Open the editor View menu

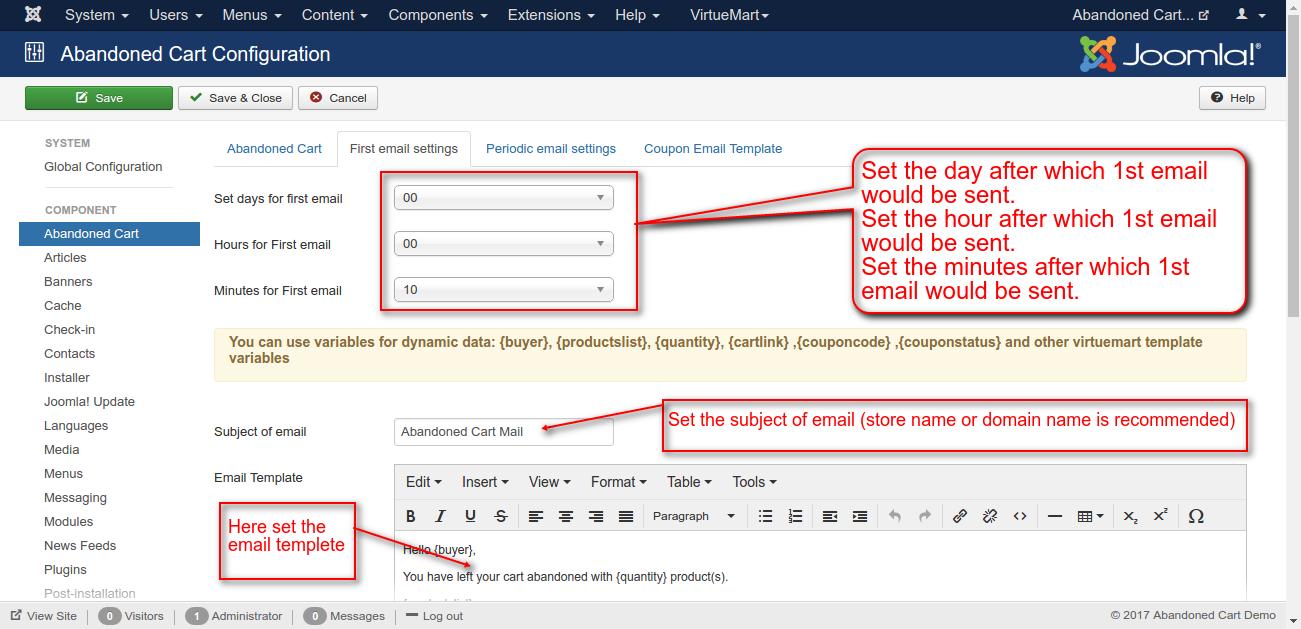tap(549, 482)
